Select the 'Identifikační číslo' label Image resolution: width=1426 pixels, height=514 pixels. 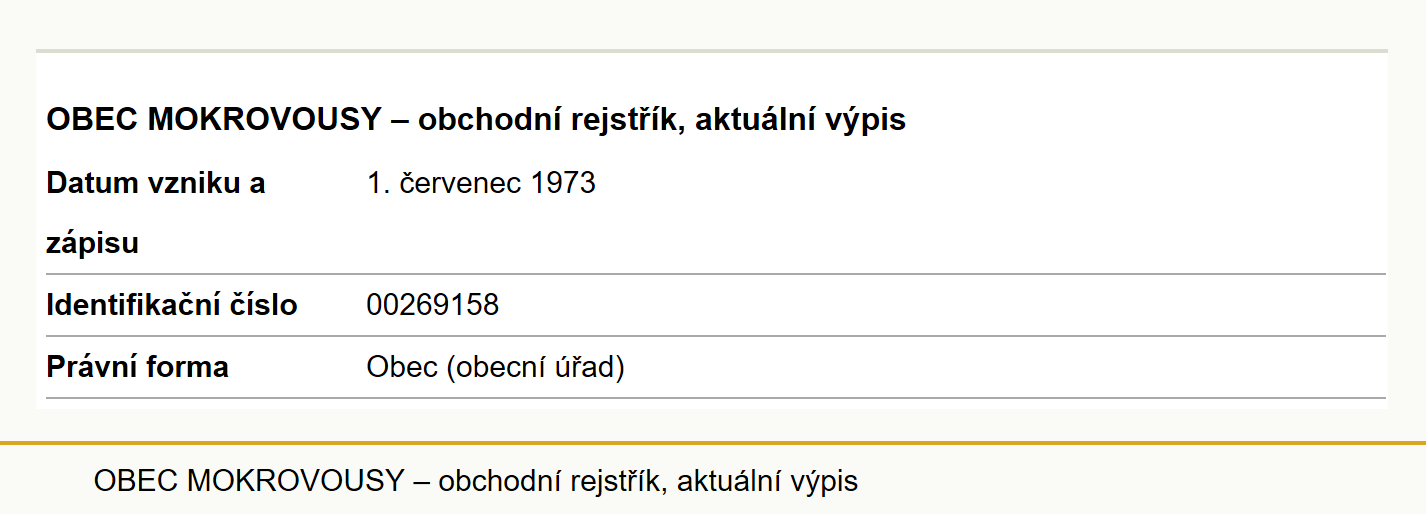point(172,305)
